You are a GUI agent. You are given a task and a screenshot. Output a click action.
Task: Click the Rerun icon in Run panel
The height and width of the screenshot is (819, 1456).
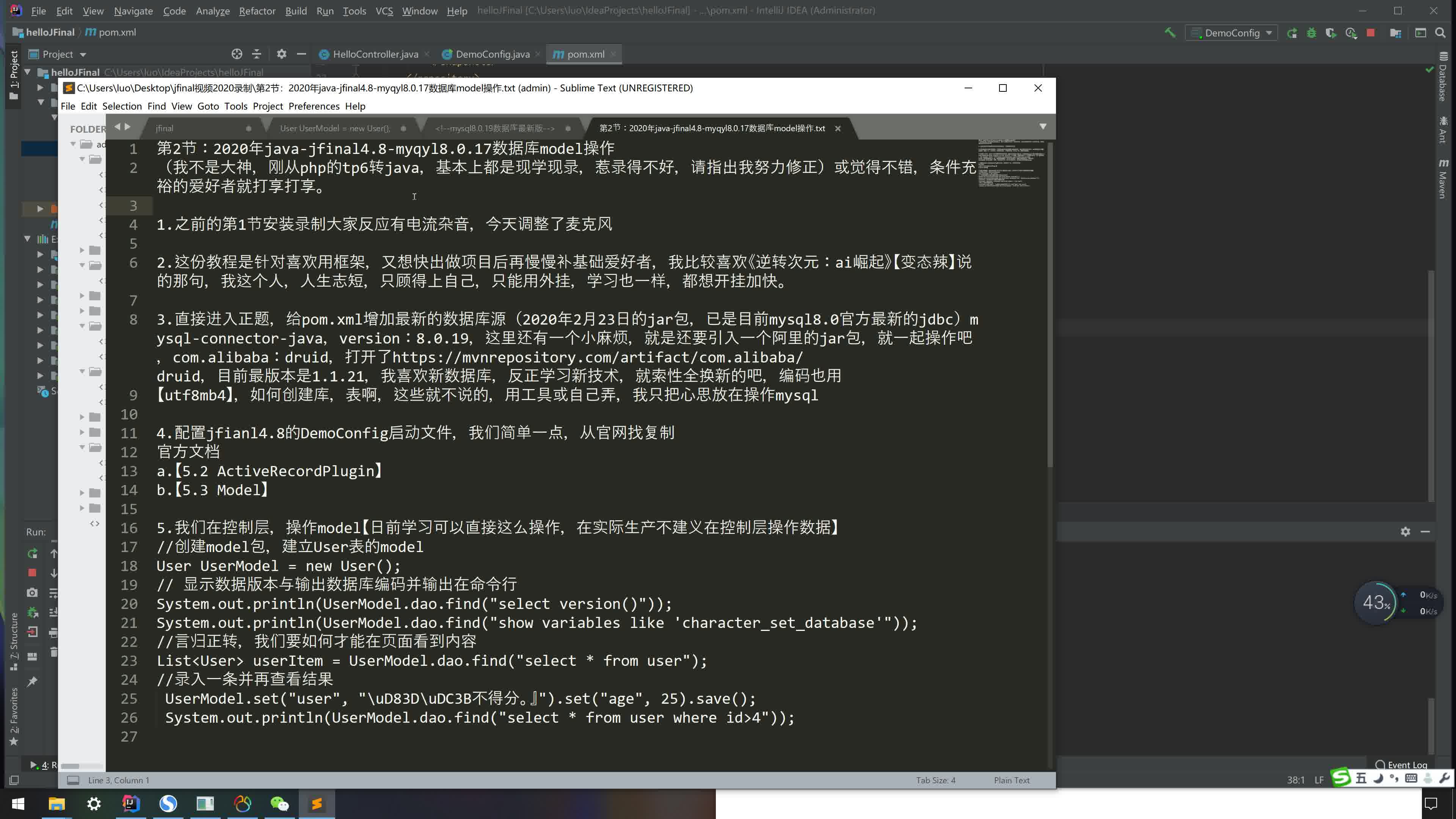tap(32, 553)
